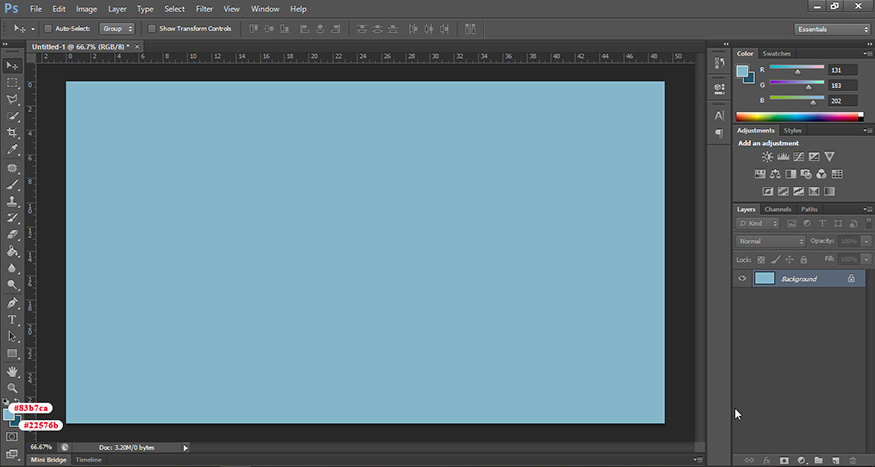Open Color panel flyout menu
The width and height of the screenshot is (875, 467).
868,54
